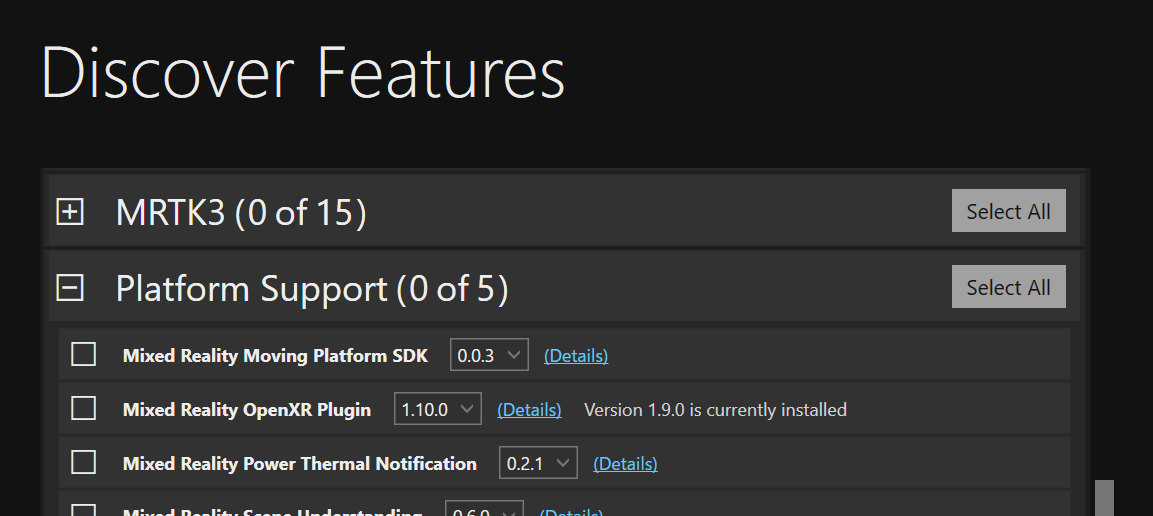1153x516 pixels.
Task: Click the vertical scrollbar thumb
Action: tap(1104, 498)
